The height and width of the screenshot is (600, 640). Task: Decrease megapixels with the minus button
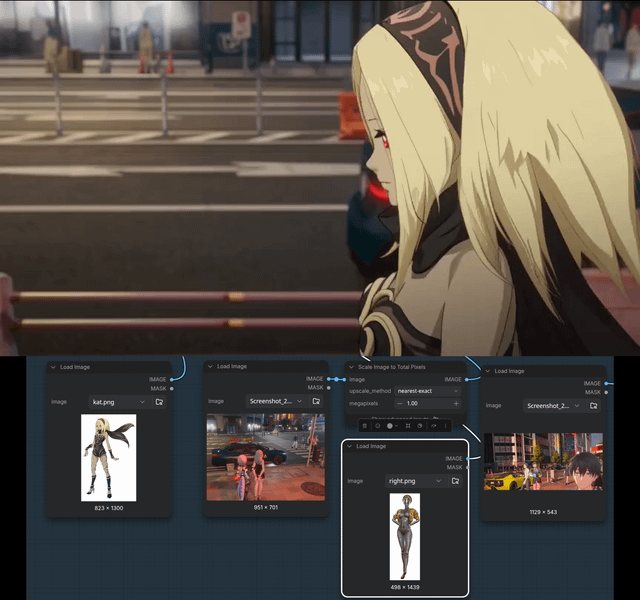click(x=400, y=403)
